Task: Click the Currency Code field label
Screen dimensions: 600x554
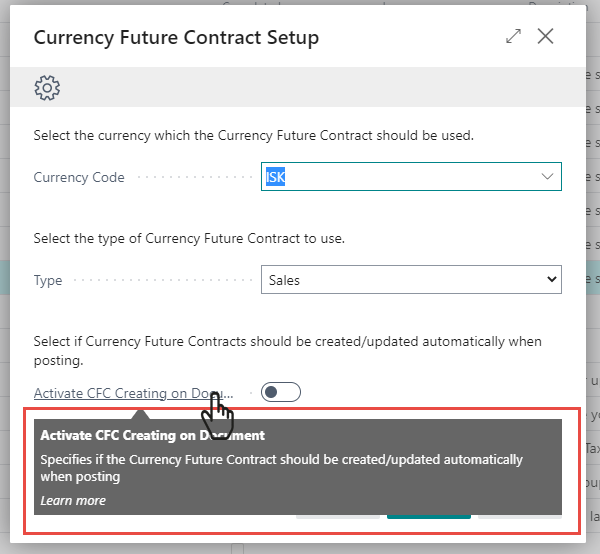Action: [x=79, y=177]
